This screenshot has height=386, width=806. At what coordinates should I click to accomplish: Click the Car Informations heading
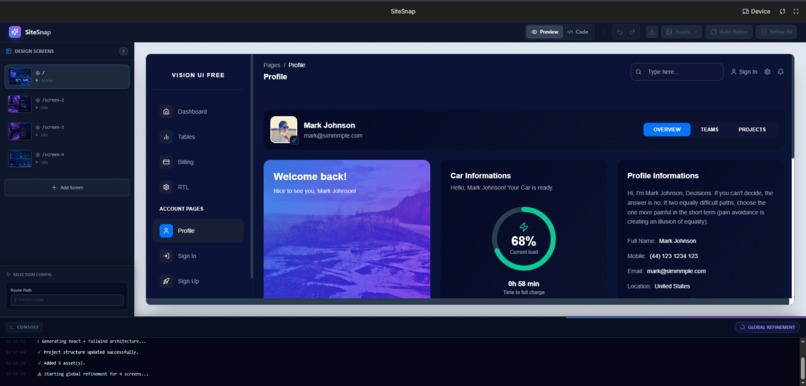[481, 176]
